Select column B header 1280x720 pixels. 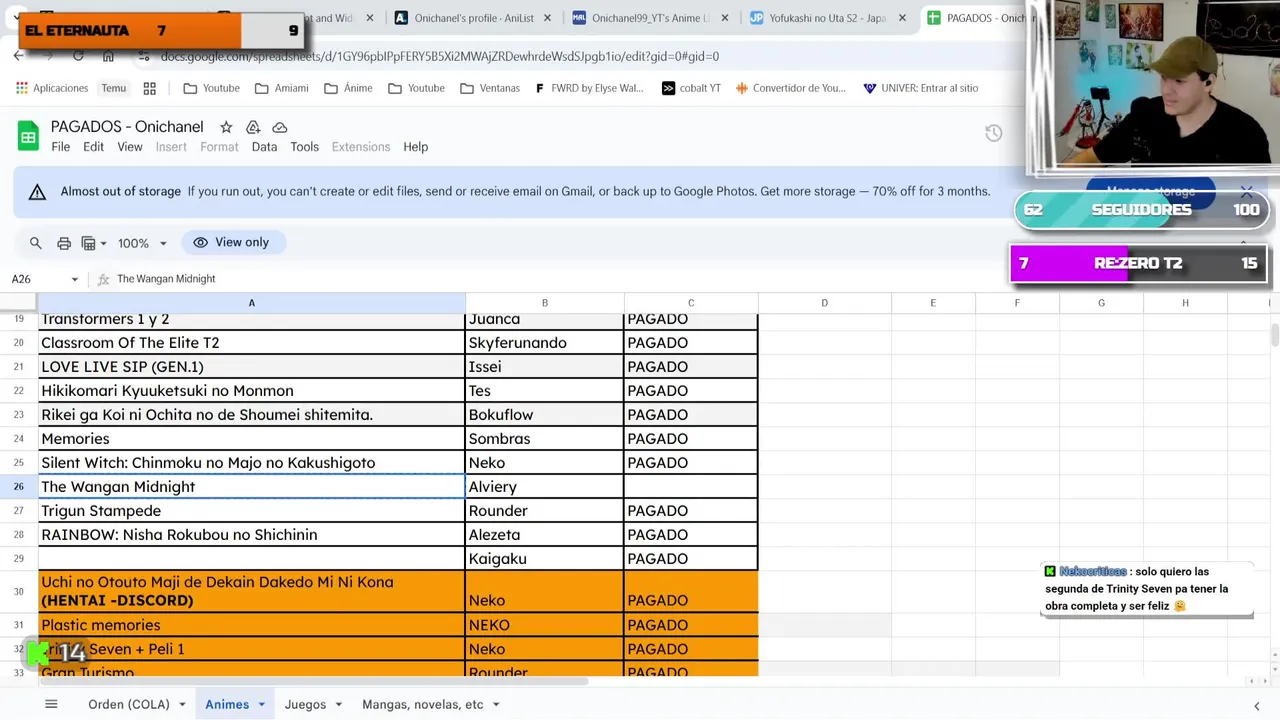coord(545,302)
